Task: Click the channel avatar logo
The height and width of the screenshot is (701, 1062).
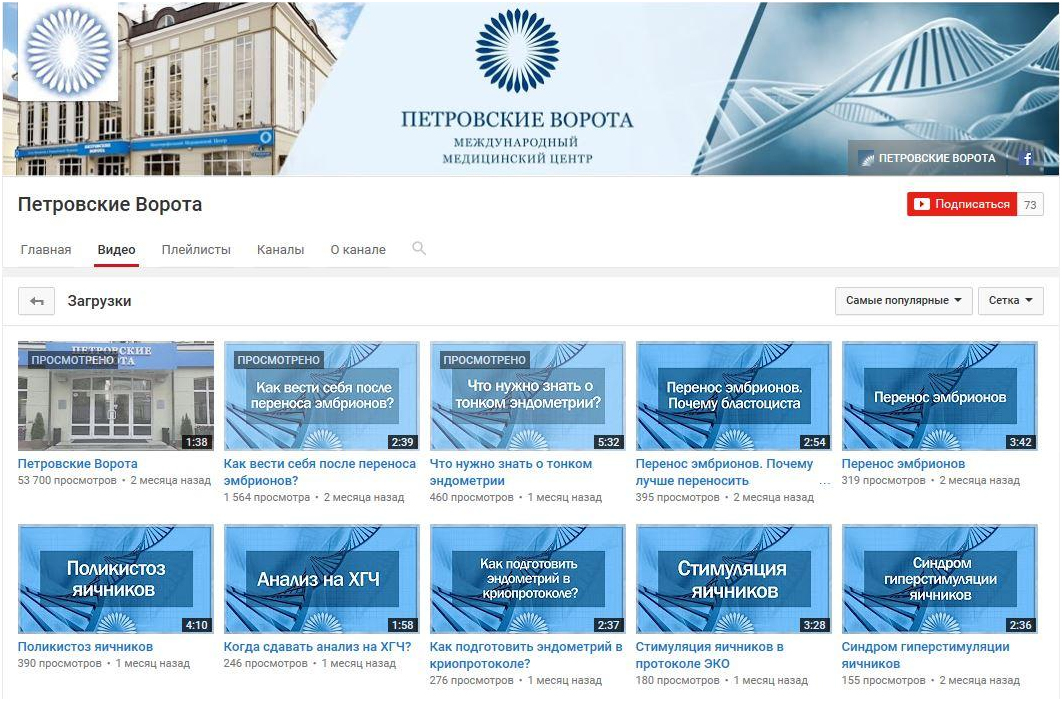Action: point(68,51)
